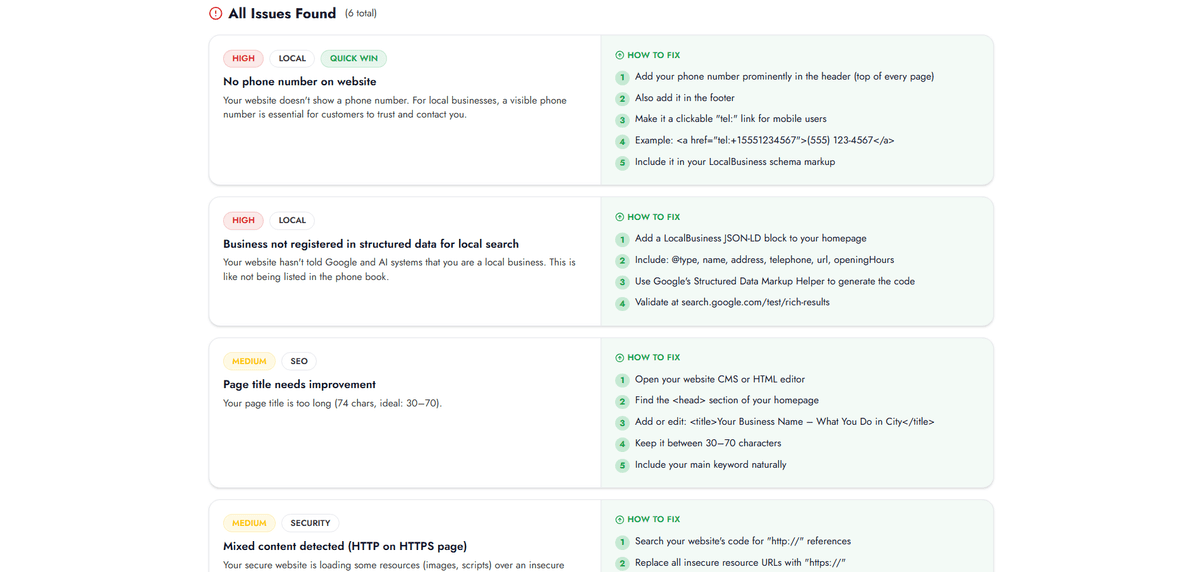Select the LOCAL tag on the structured data issue
The image size is (1200, 572).
point(292,221)
